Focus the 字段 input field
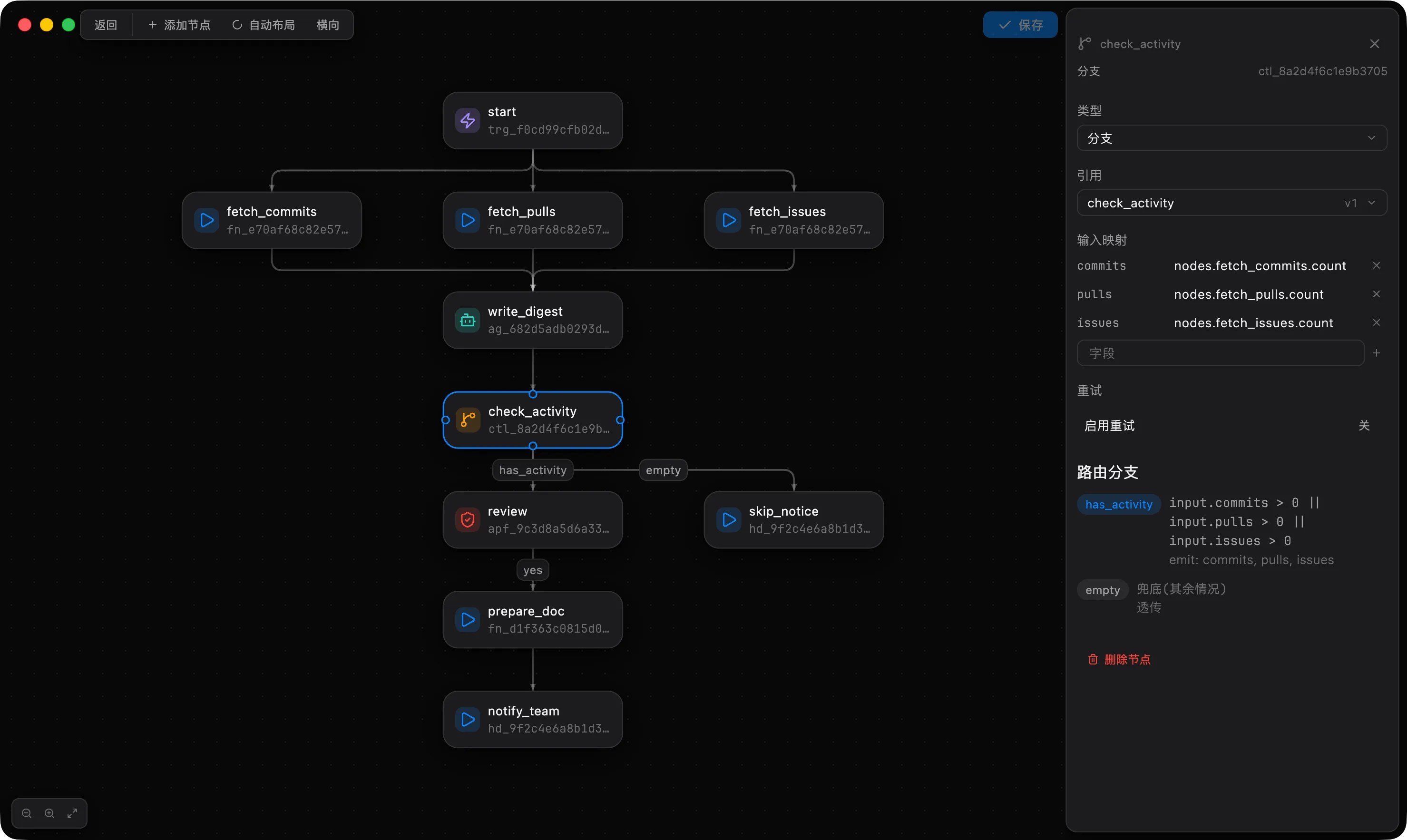The width and height of the screenshot is (1407, 840). pos(1220,353)
